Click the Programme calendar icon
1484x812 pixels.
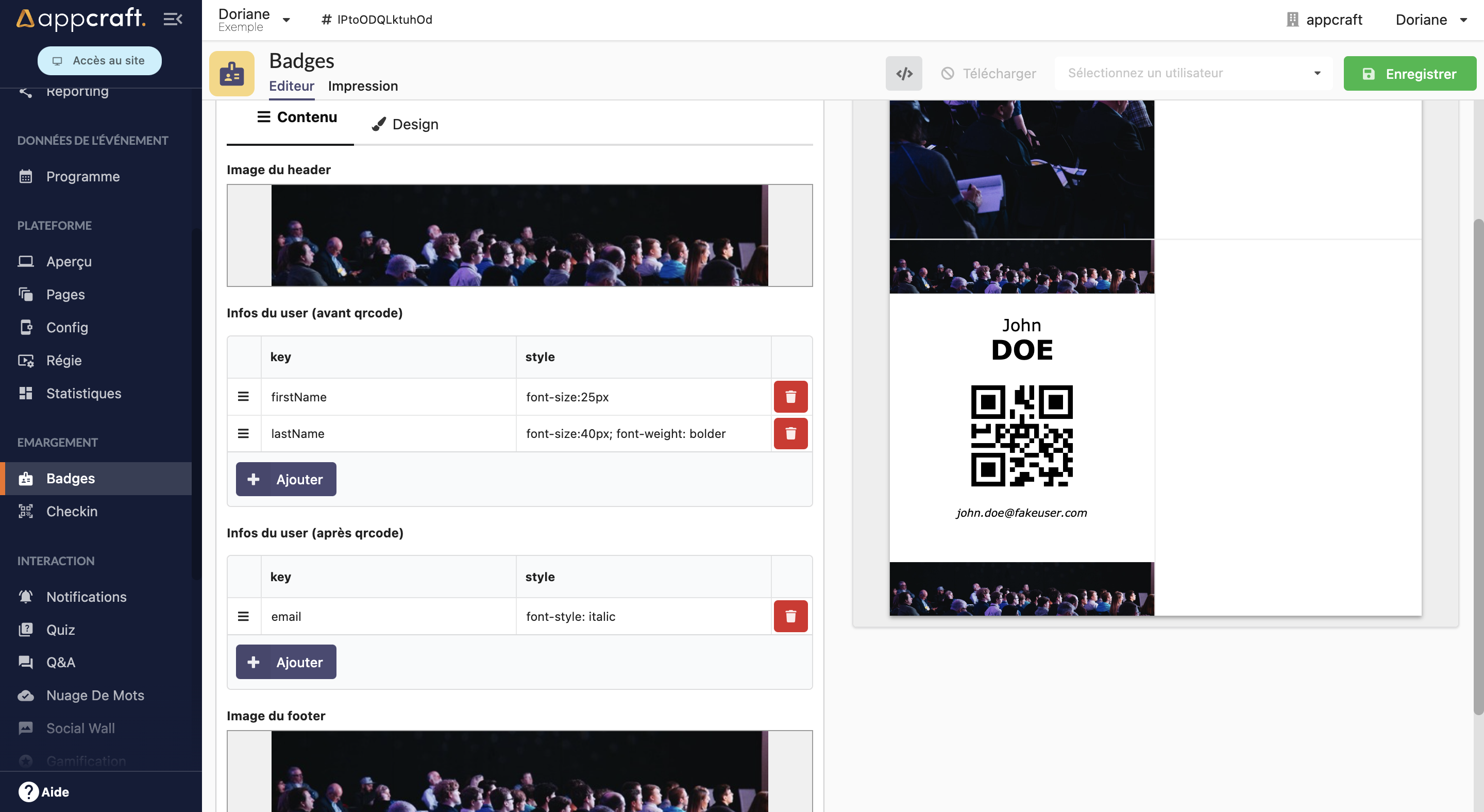click(26, 176)
